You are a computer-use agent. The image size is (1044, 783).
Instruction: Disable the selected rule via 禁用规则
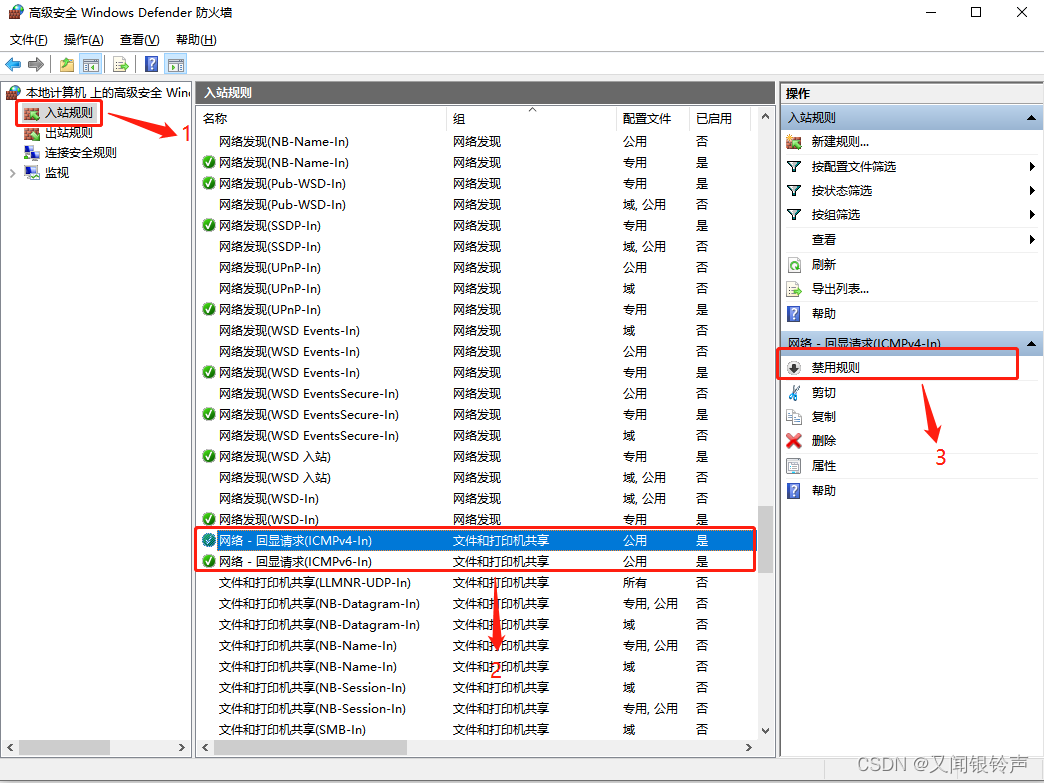click(835, 367)
